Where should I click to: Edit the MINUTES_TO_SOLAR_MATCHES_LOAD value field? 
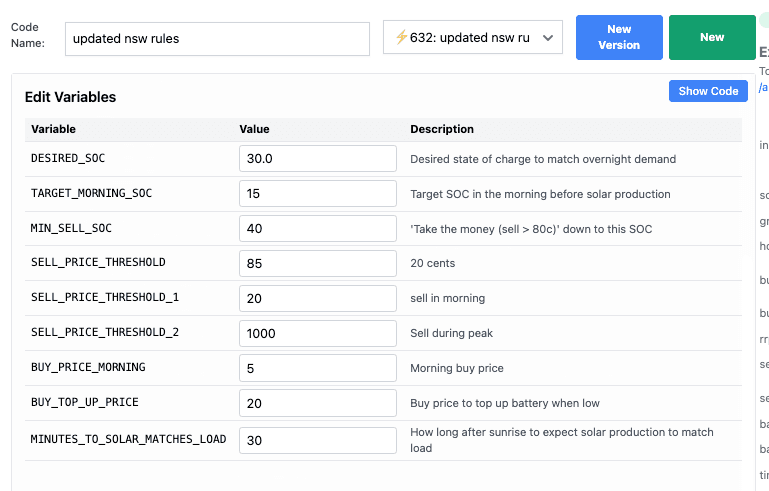click(x=318, y=440)
